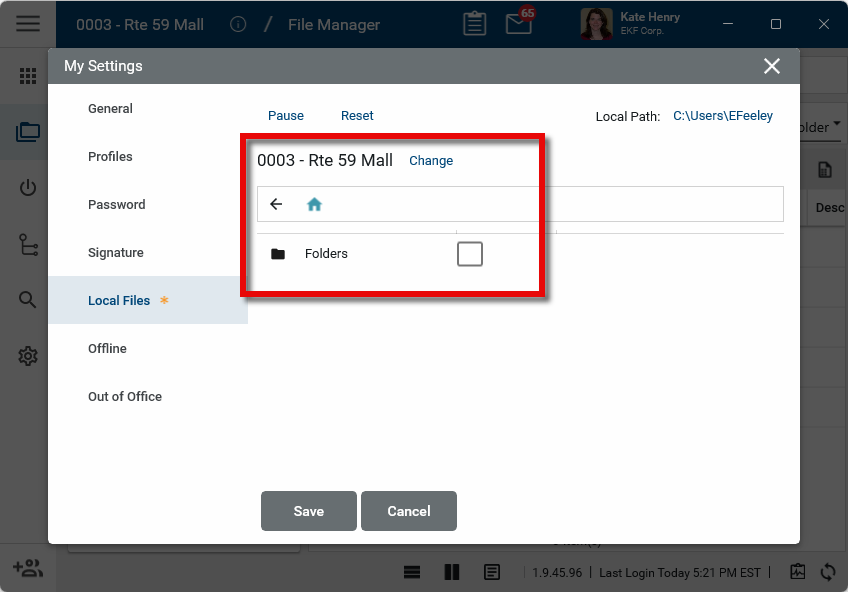Open the mail notifications icon
Image resolution: width=848 pixels, height=592 pixels.
[x=519, y=24]
